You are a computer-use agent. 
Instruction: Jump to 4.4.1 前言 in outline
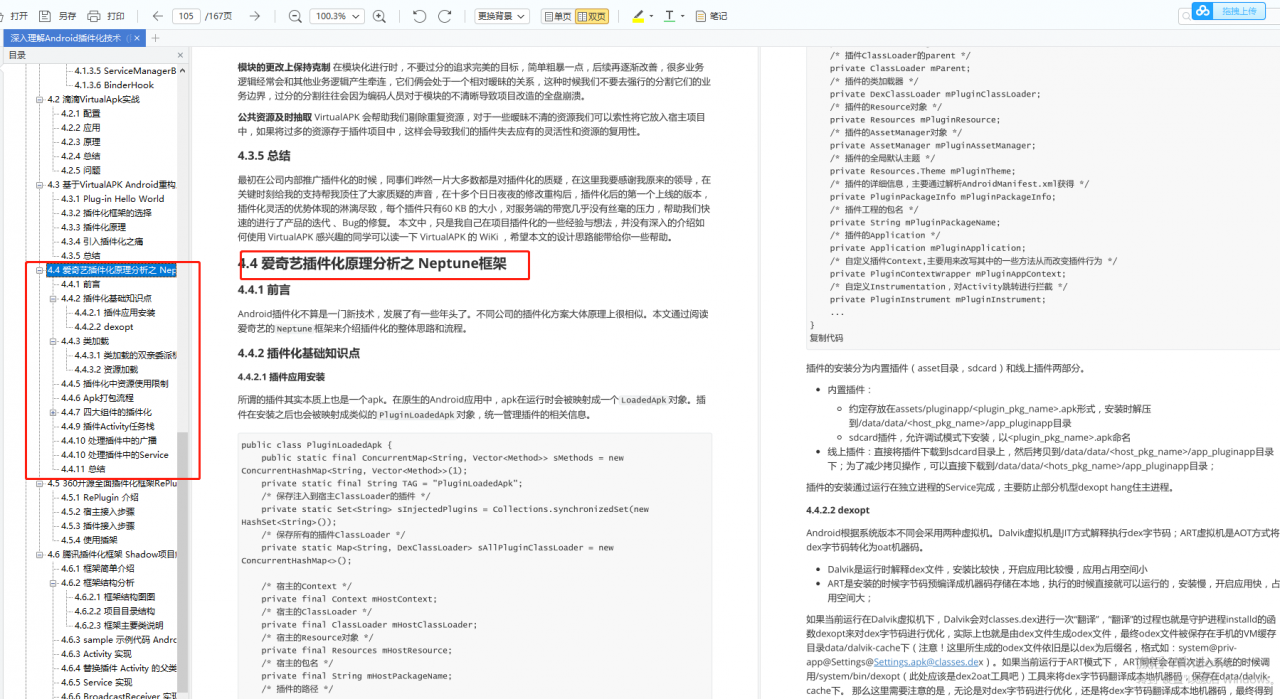click(81, 284)
